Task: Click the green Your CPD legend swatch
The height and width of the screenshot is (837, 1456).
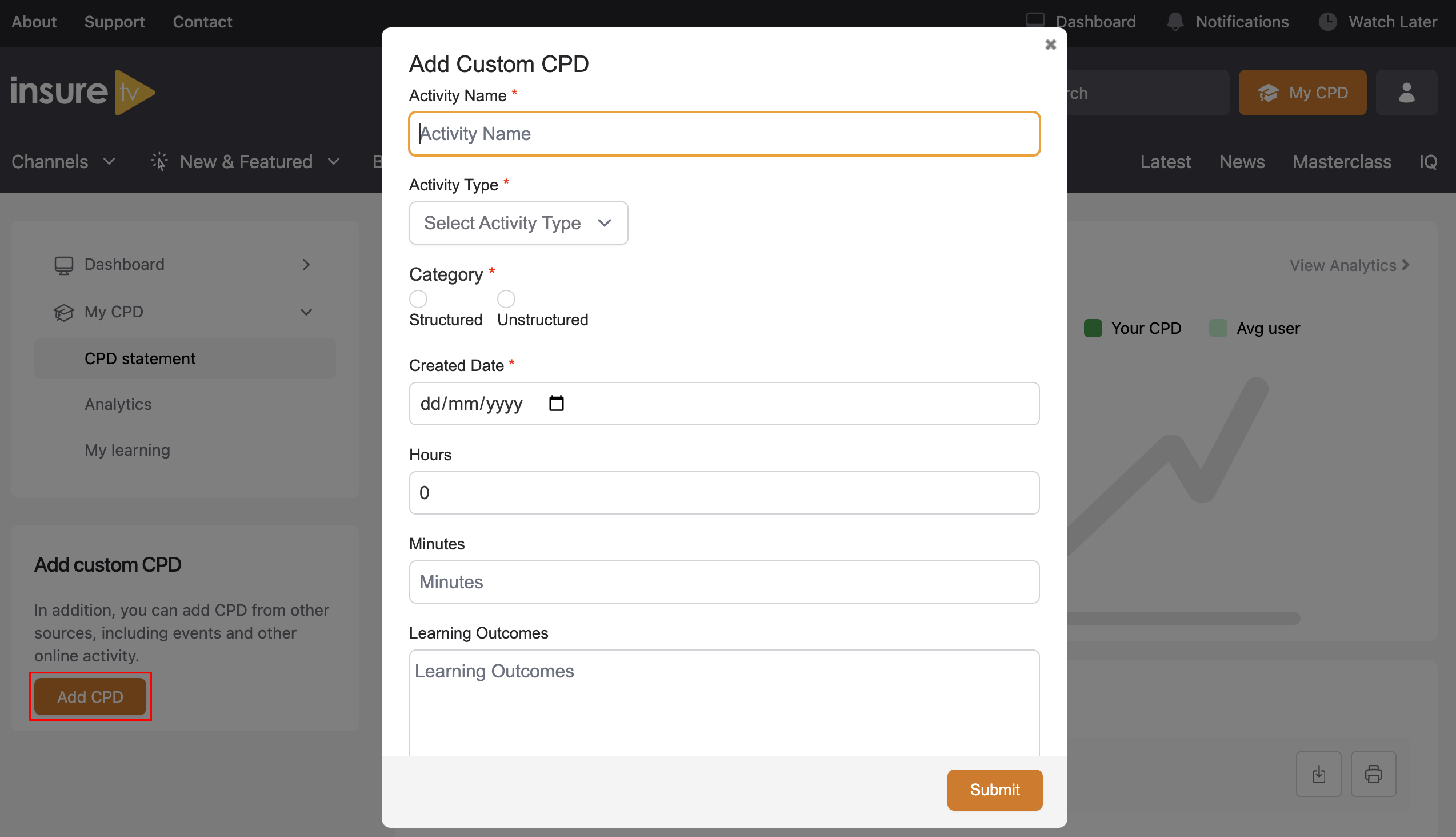Action: click(1094, 328)
